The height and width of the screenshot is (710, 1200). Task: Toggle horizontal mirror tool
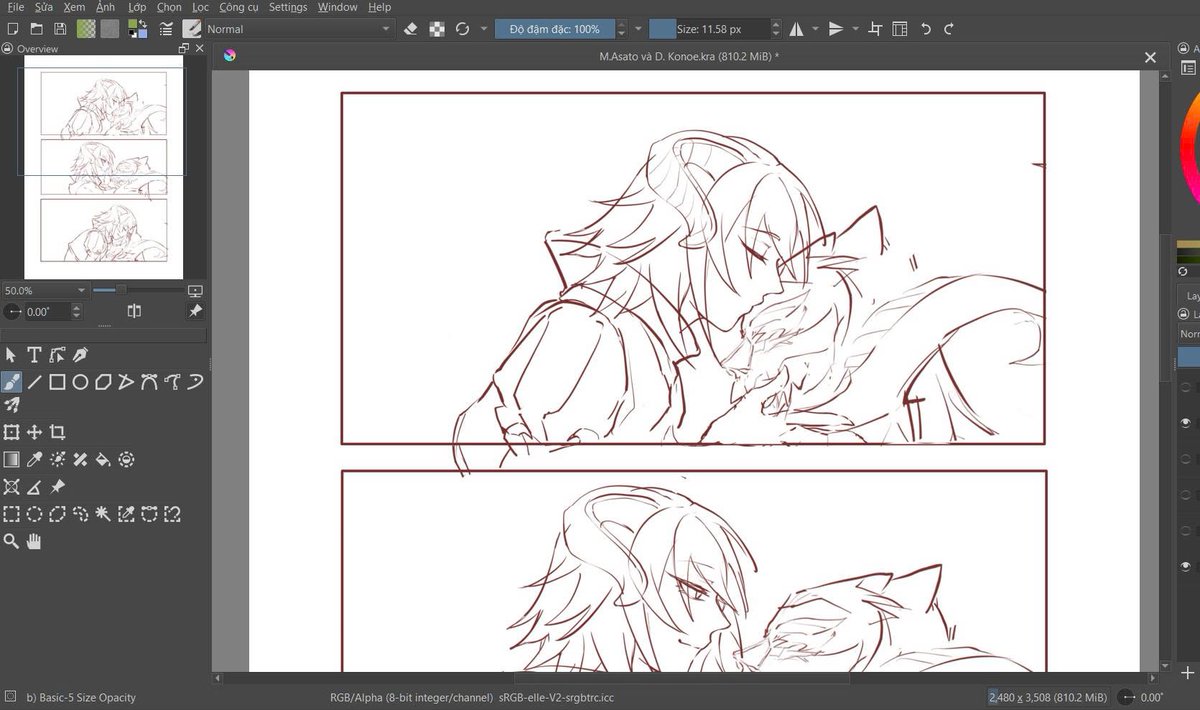coord(797,29)
